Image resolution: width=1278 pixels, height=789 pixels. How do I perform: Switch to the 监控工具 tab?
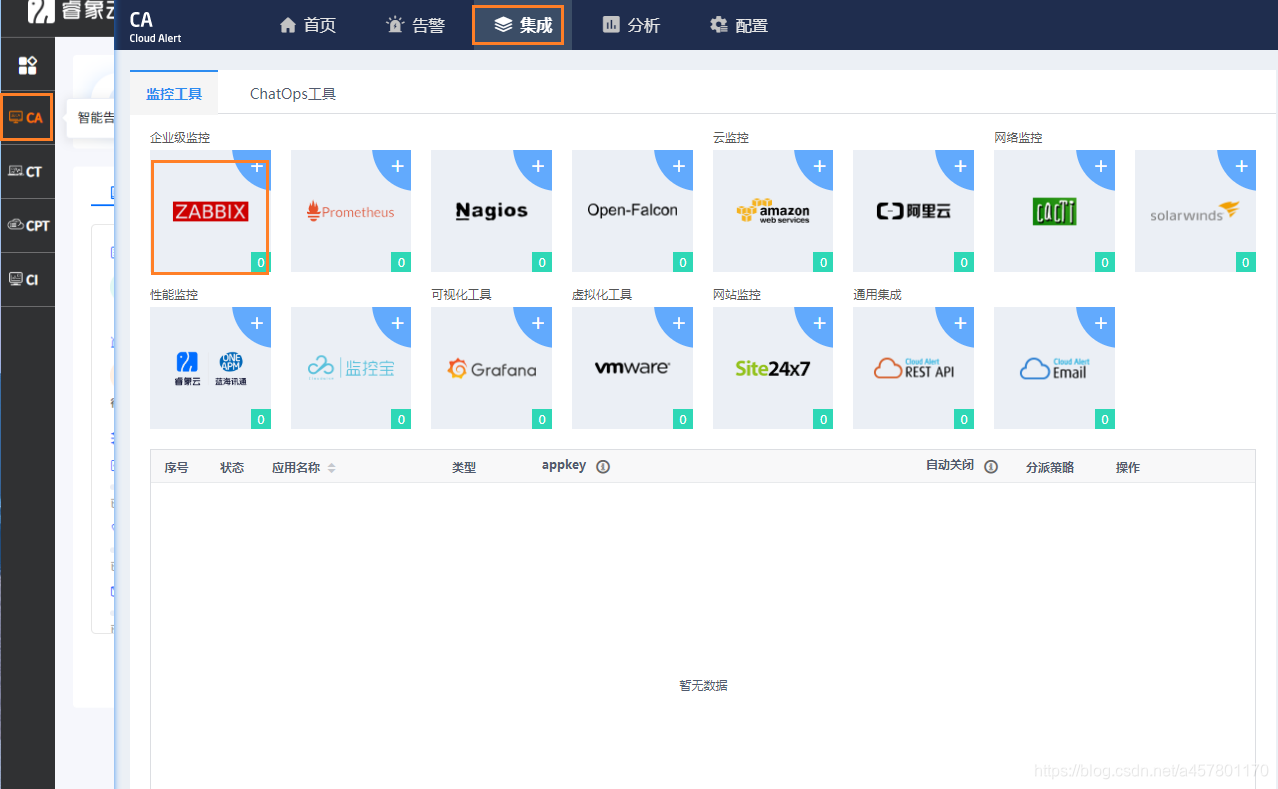[x=174, y=94]
